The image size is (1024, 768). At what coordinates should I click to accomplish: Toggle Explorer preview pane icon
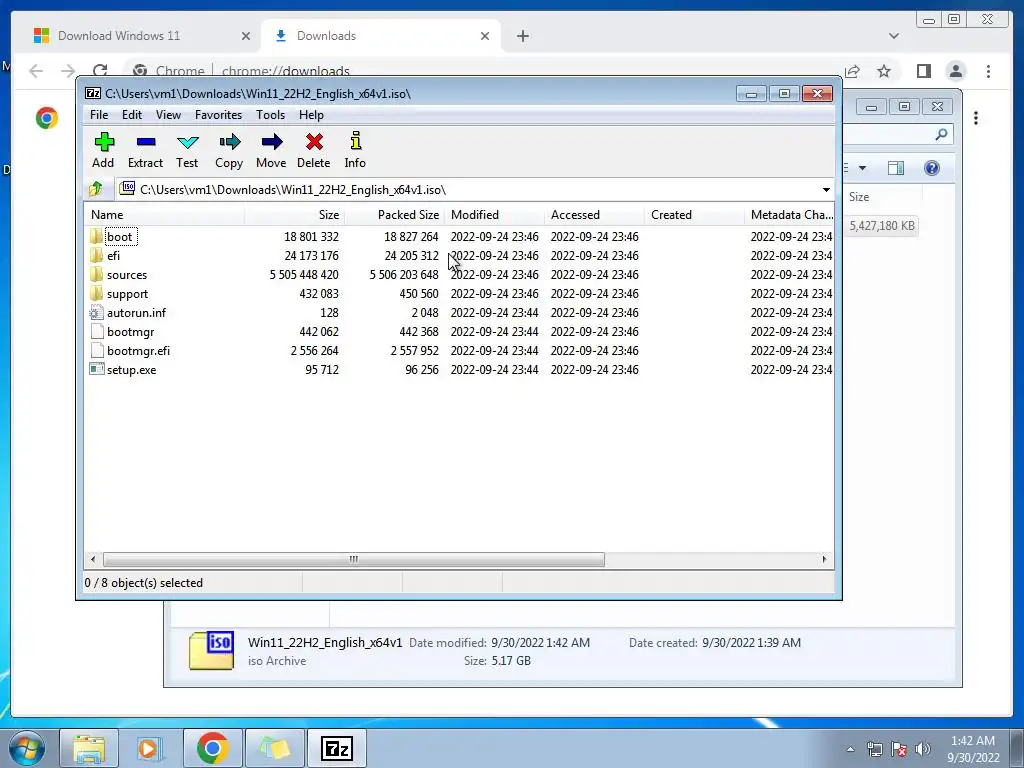point(896,168)
